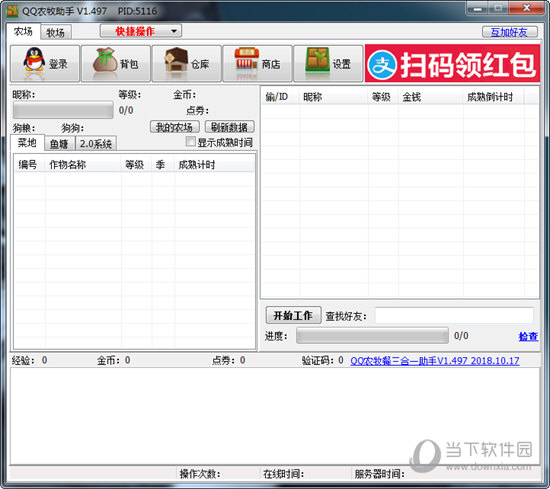
Task: Select the 菜地 tab
Action: [x=27, y=143]
